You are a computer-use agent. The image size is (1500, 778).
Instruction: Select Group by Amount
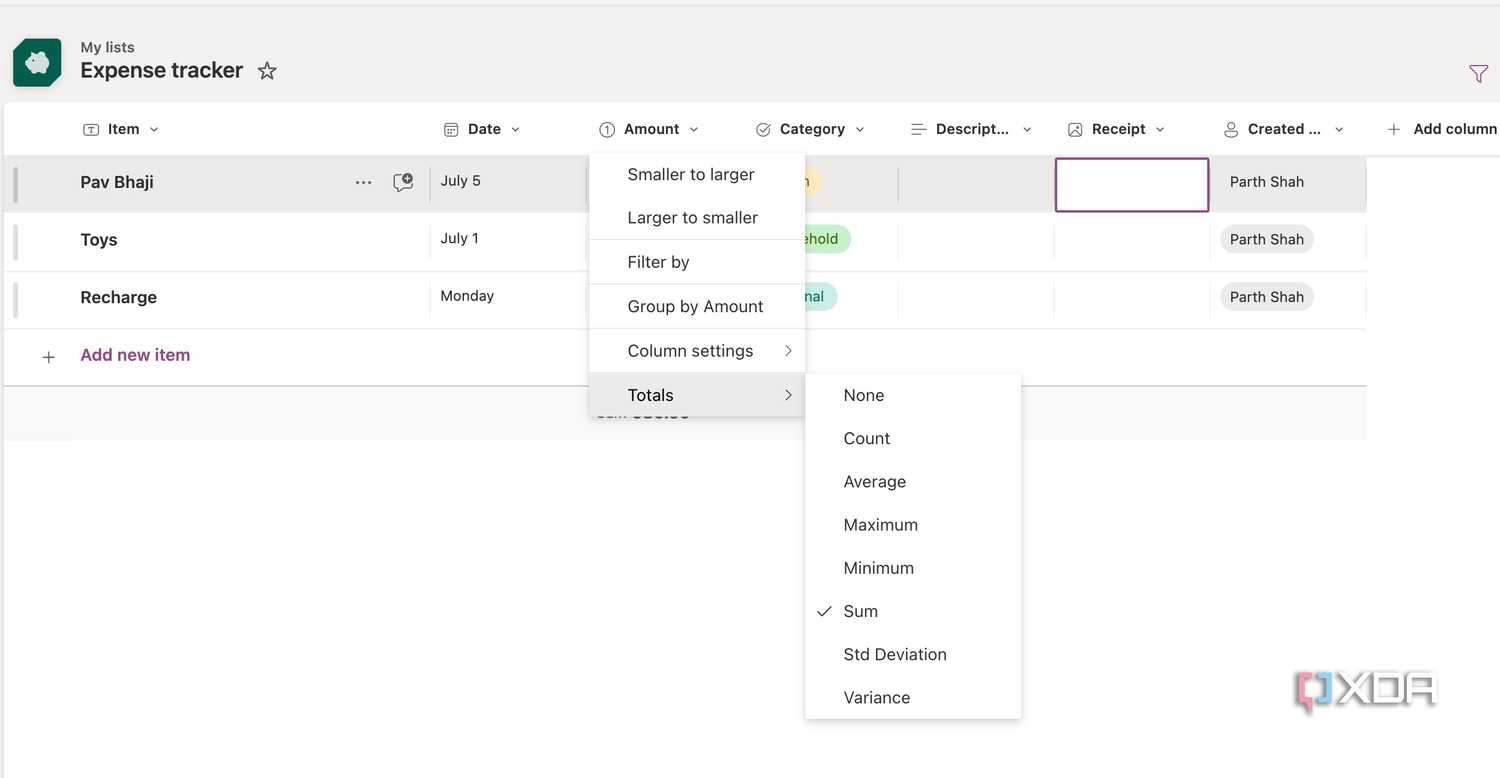point(697,306)
